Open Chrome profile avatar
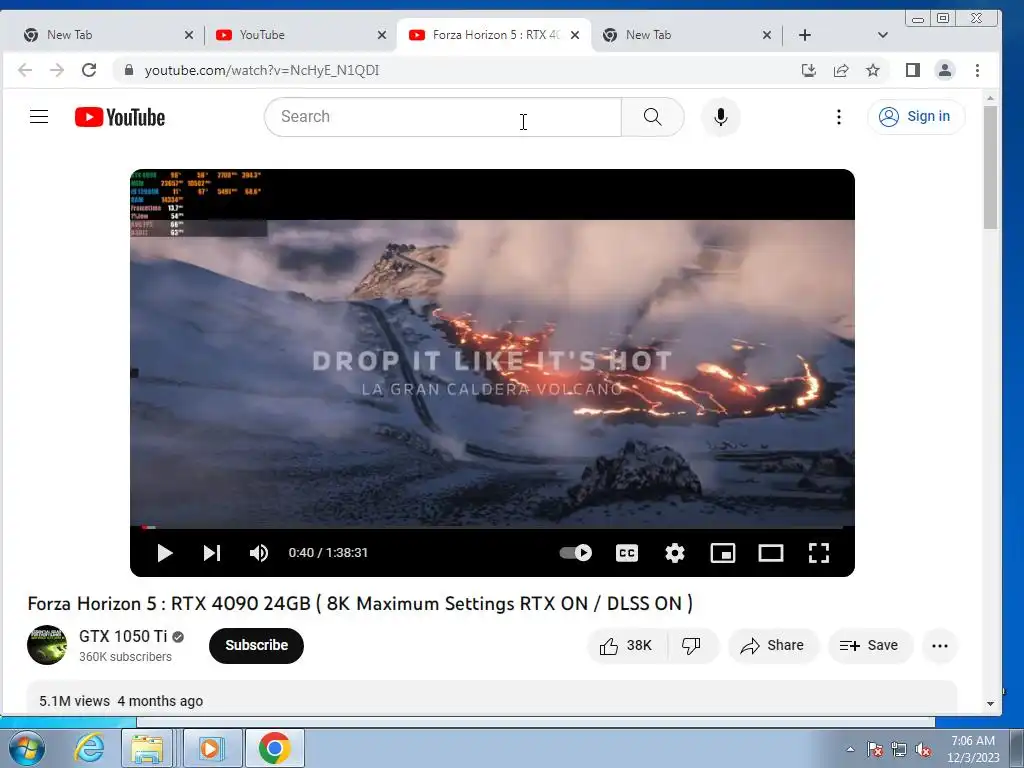1024x768 pixels. click(944, 71)
